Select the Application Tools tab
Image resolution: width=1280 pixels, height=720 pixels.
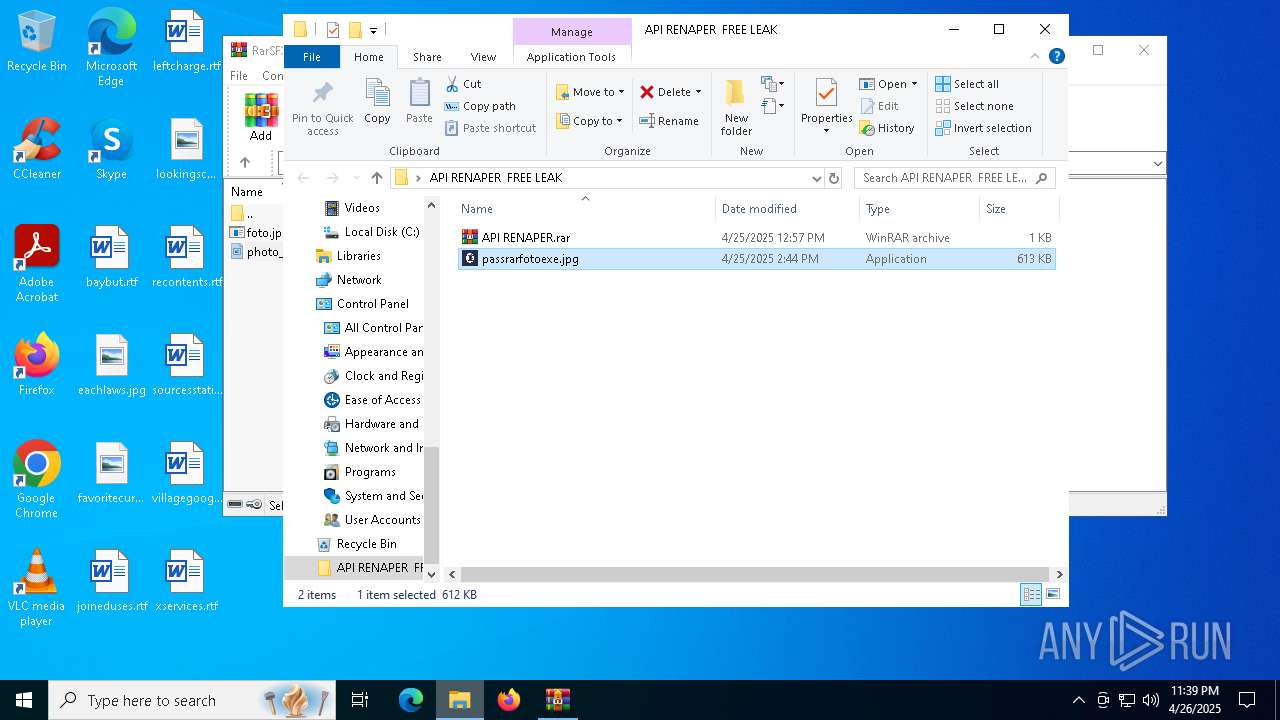pos(571,57)
